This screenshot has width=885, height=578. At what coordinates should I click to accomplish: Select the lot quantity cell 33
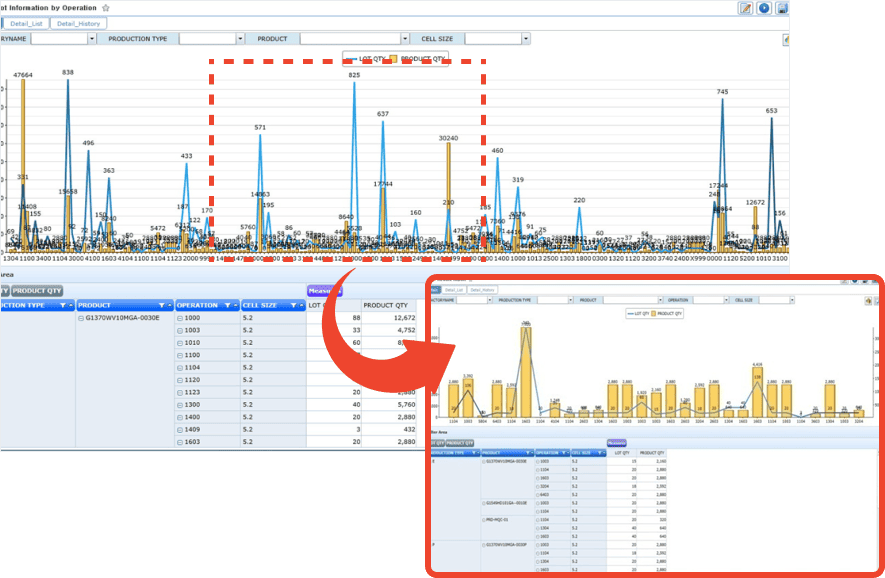334,330
